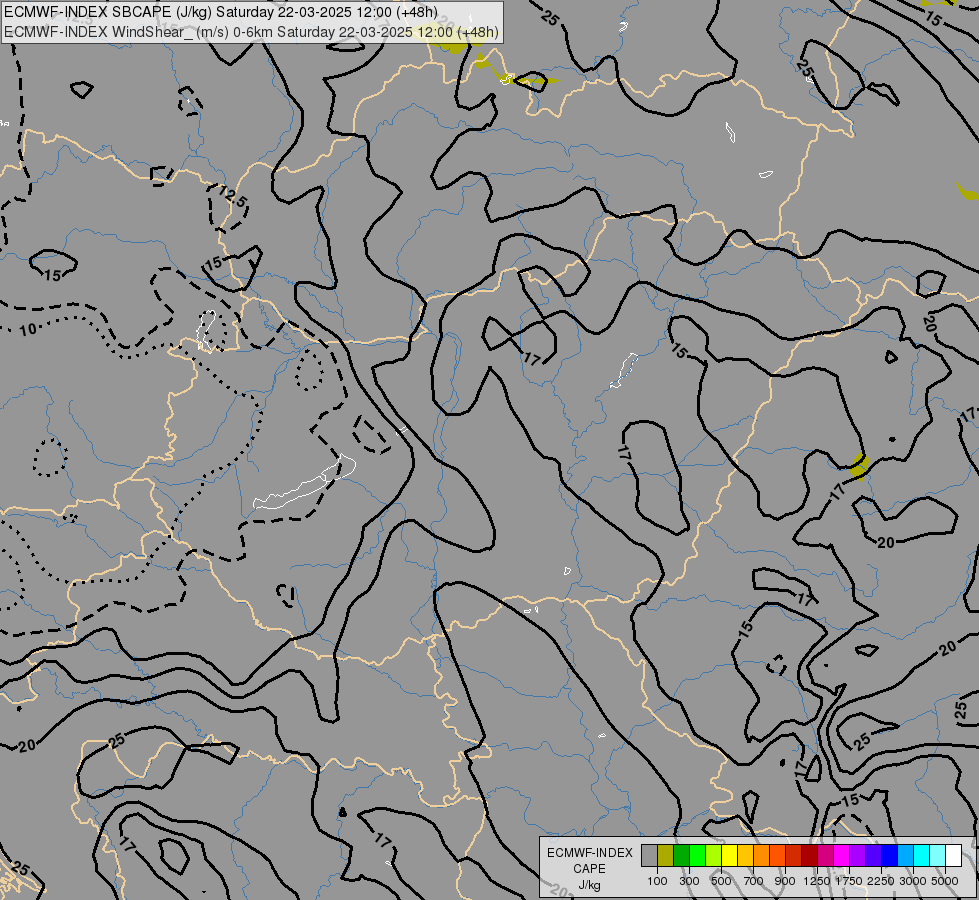Click the legend value label 900

coord(785,881)
